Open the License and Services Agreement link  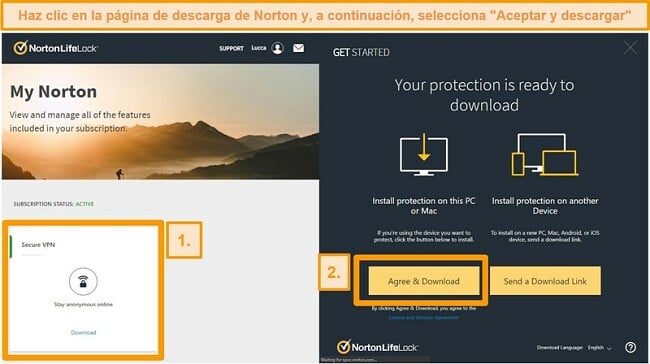[x=424, y=318]
